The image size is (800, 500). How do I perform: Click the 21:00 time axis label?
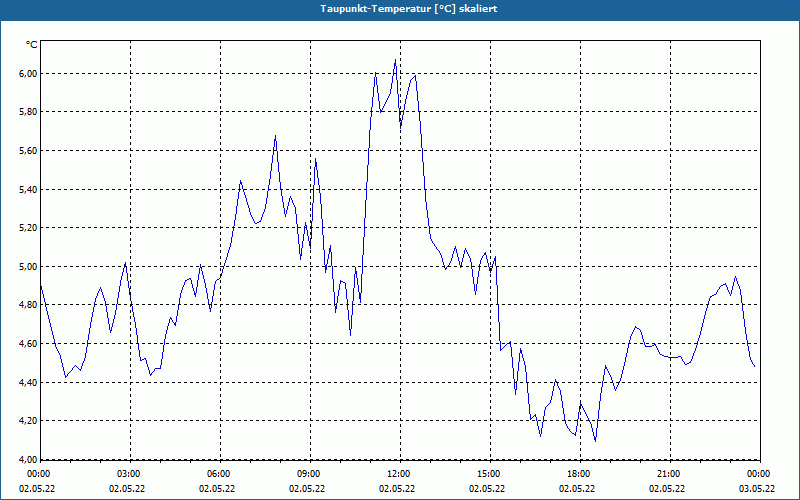coord(670,474)
